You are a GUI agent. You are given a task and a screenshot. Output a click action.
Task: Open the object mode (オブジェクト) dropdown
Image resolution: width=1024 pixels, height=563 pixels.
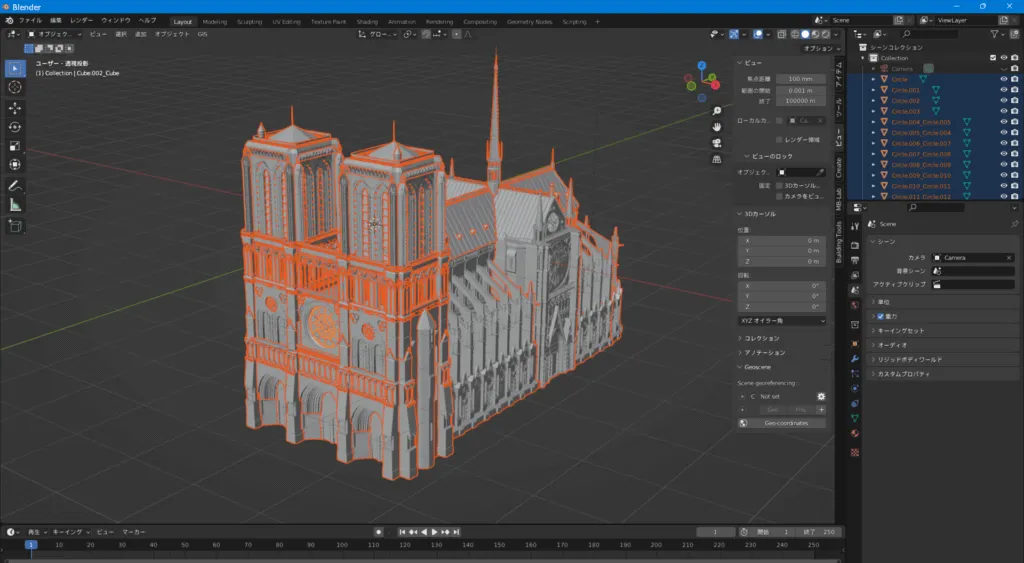click(55, 34)
